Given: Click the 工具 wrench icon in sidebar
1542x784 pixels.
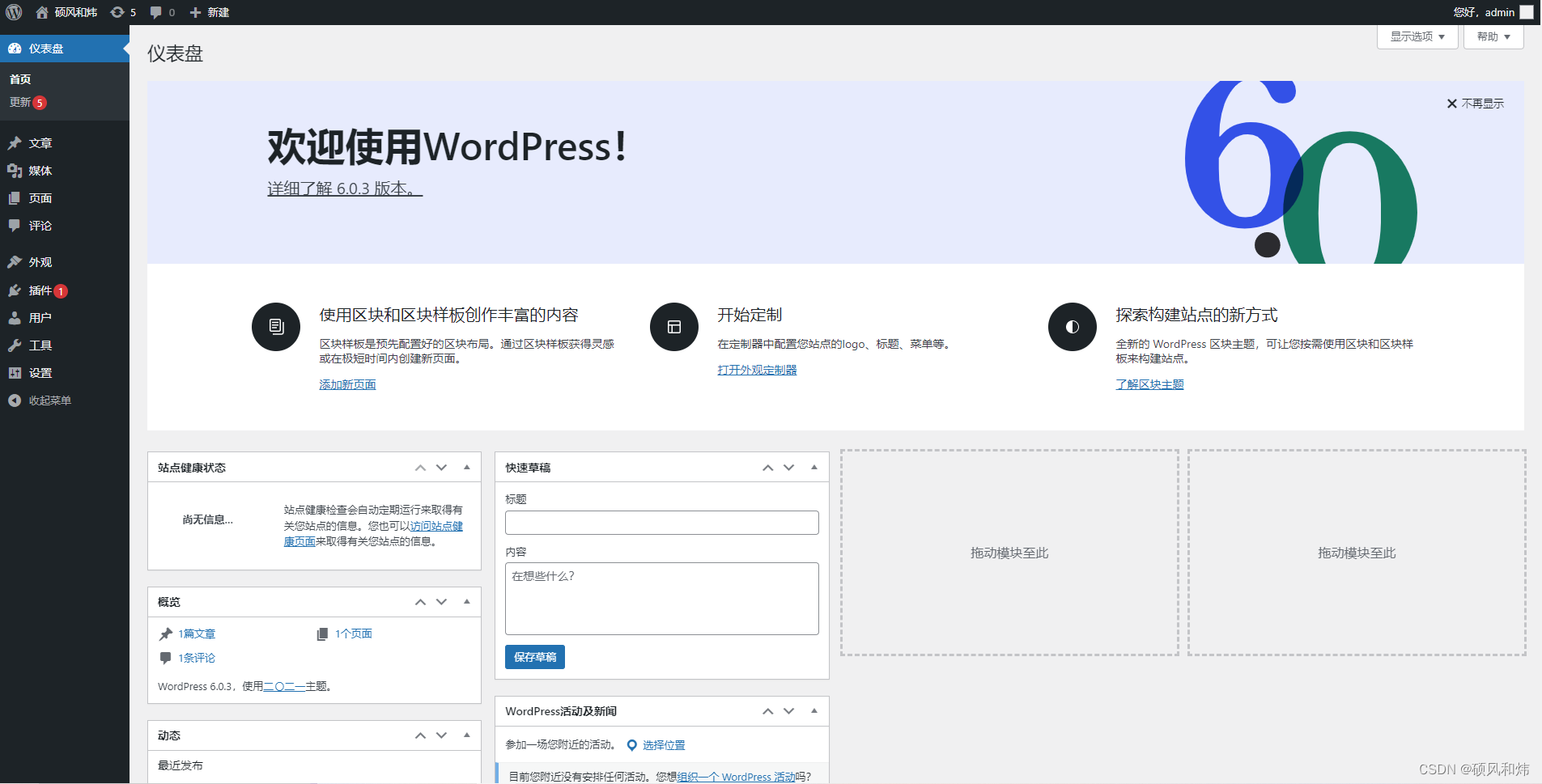Looking at the screenshot, I should (15, 345).
